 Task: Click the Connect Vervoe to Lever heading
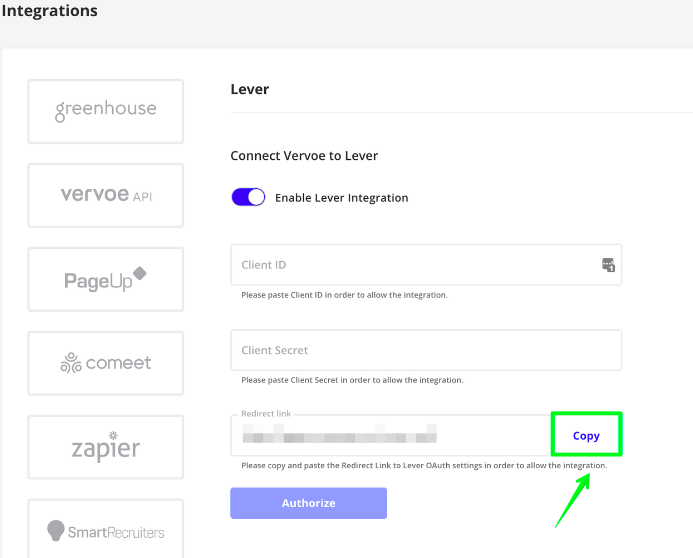pos(304,156)
